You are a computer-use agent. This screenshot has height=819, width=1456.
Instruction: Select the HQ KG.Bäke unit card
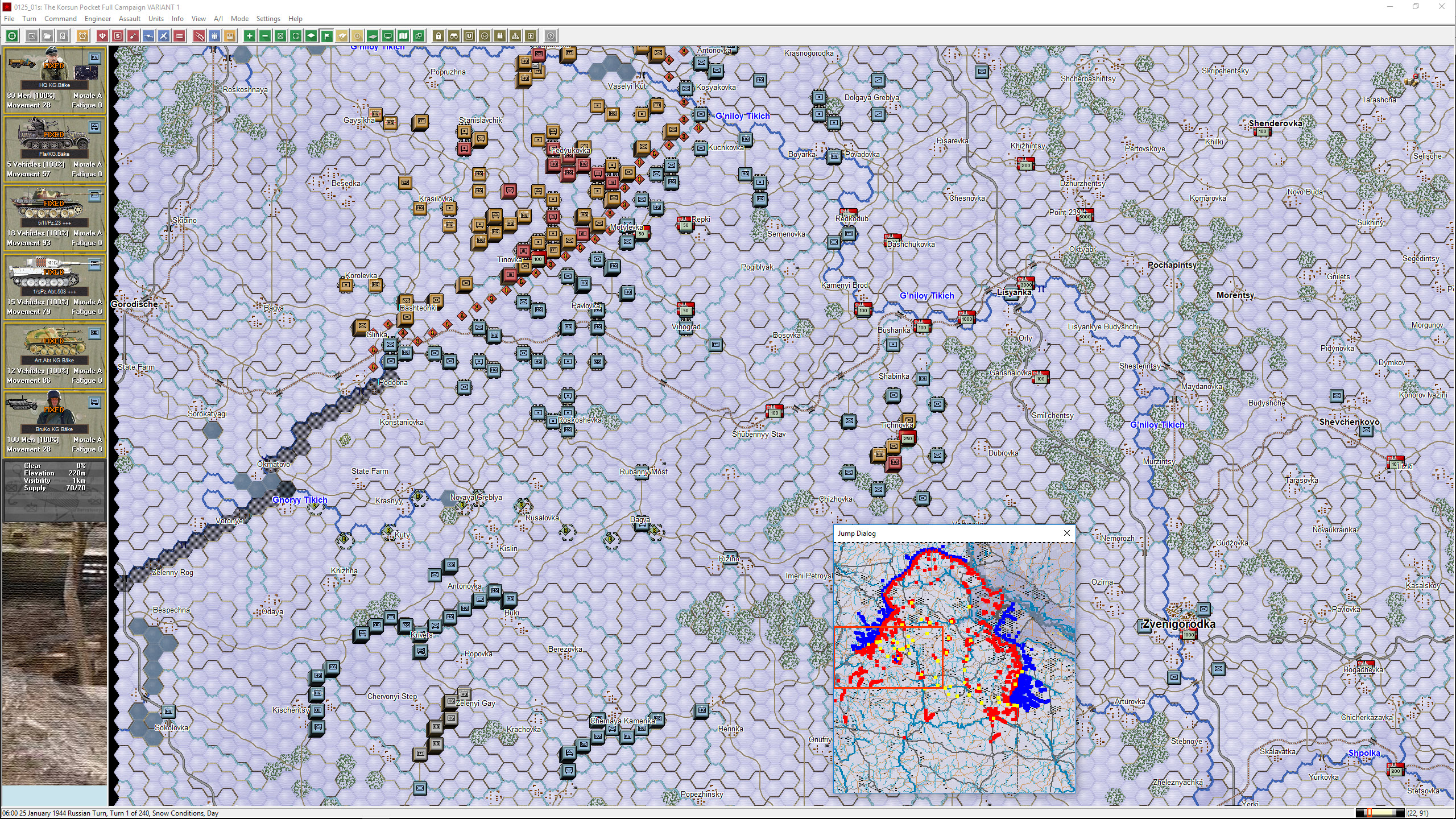coord(55,80)
